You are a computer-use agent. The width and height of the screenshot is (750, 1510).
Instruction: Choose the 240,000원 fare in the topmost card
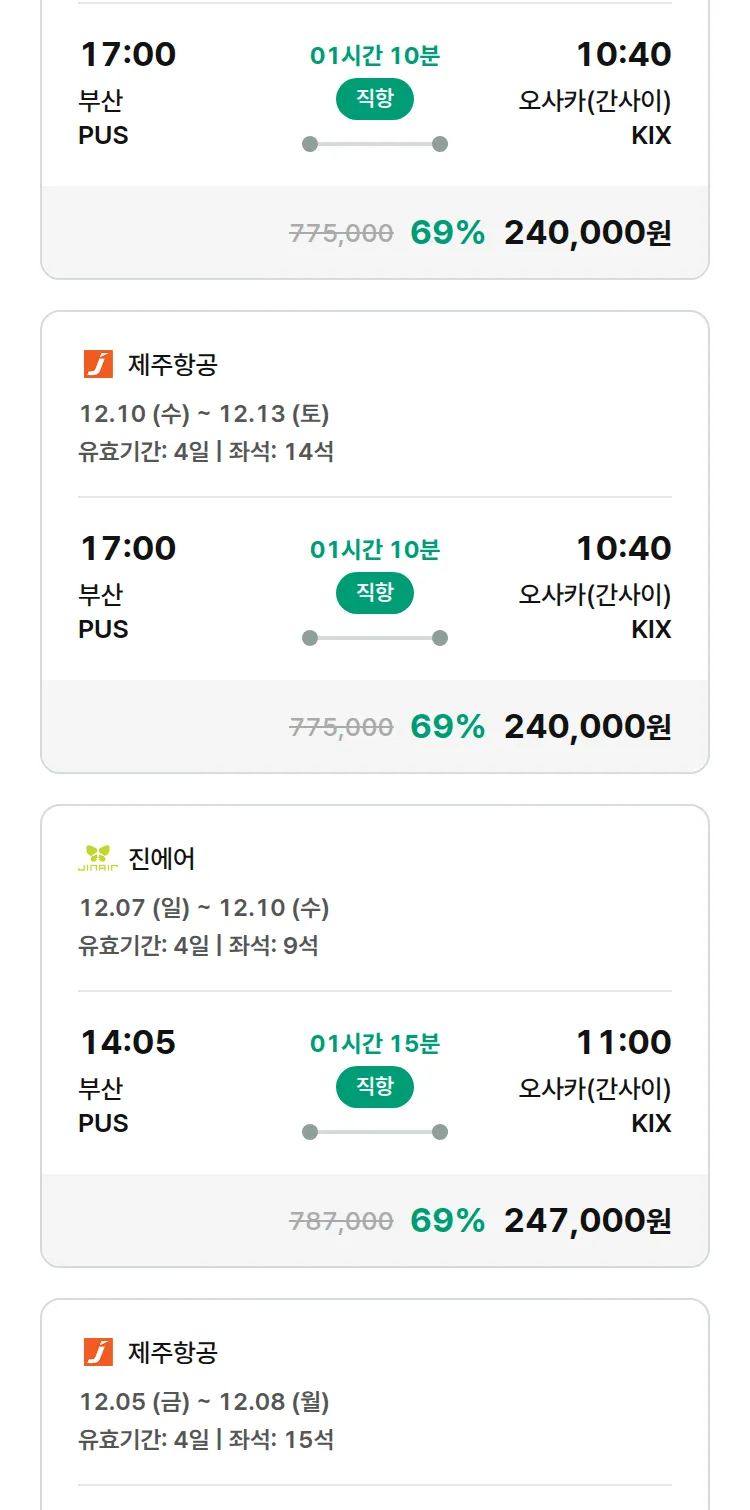coord(587,232)
